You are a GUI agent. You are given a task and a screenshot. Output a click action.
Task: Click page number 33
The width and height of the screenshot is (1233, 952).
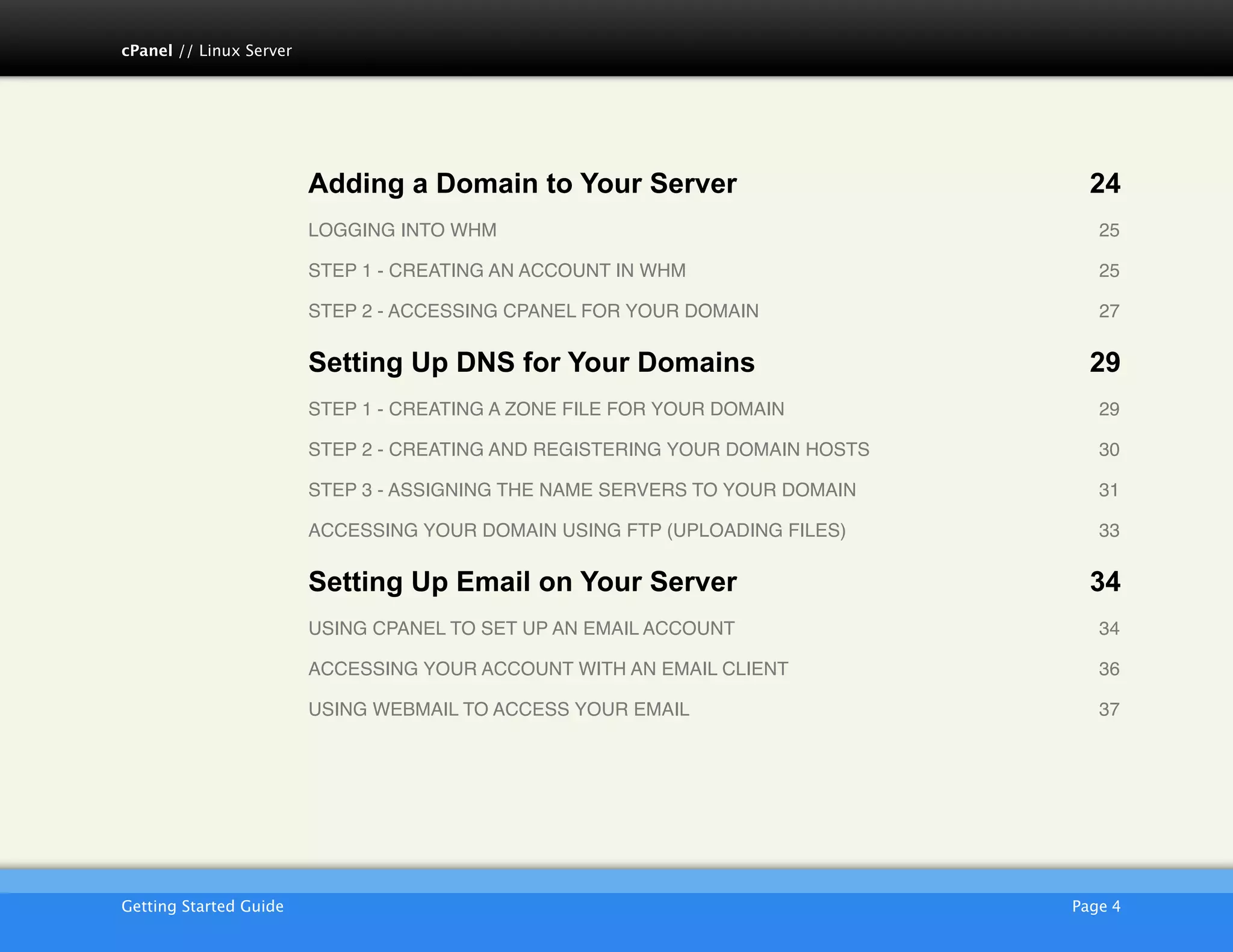pyautogui.click(x=1109, y=530)
